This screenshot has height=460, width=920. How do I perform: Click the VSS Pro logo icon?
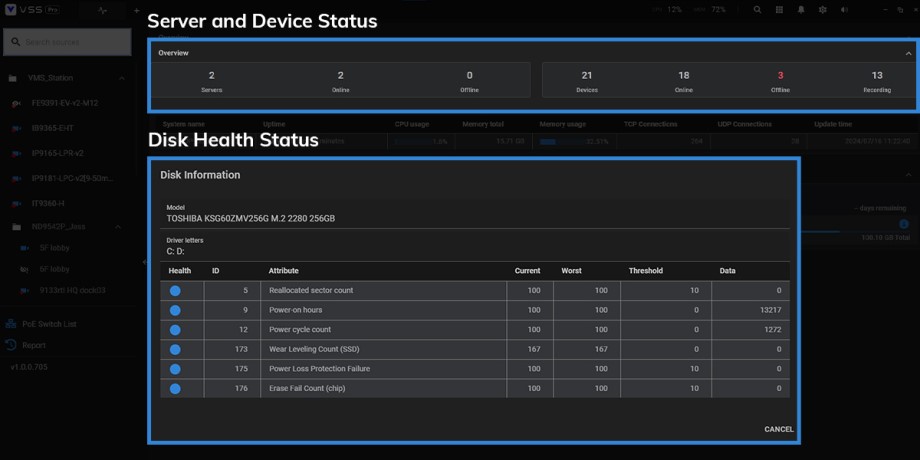tap(11, 10)
